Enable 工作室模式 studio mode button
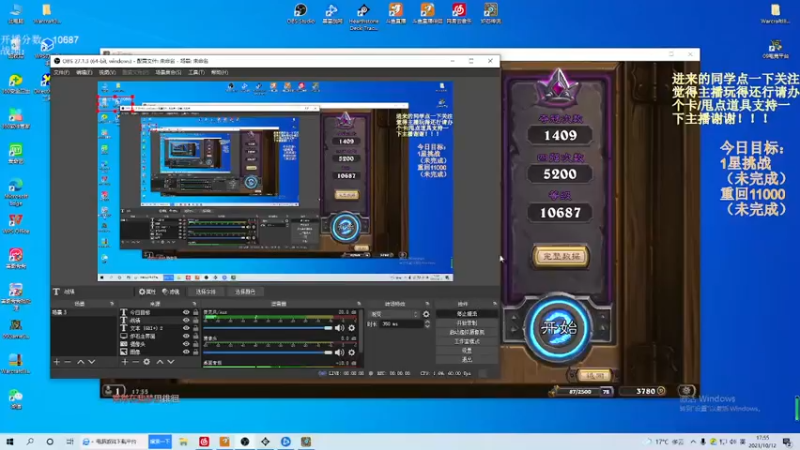Viewport: 800px width, 450px height. pyautogui.click(x=467, y=341)
